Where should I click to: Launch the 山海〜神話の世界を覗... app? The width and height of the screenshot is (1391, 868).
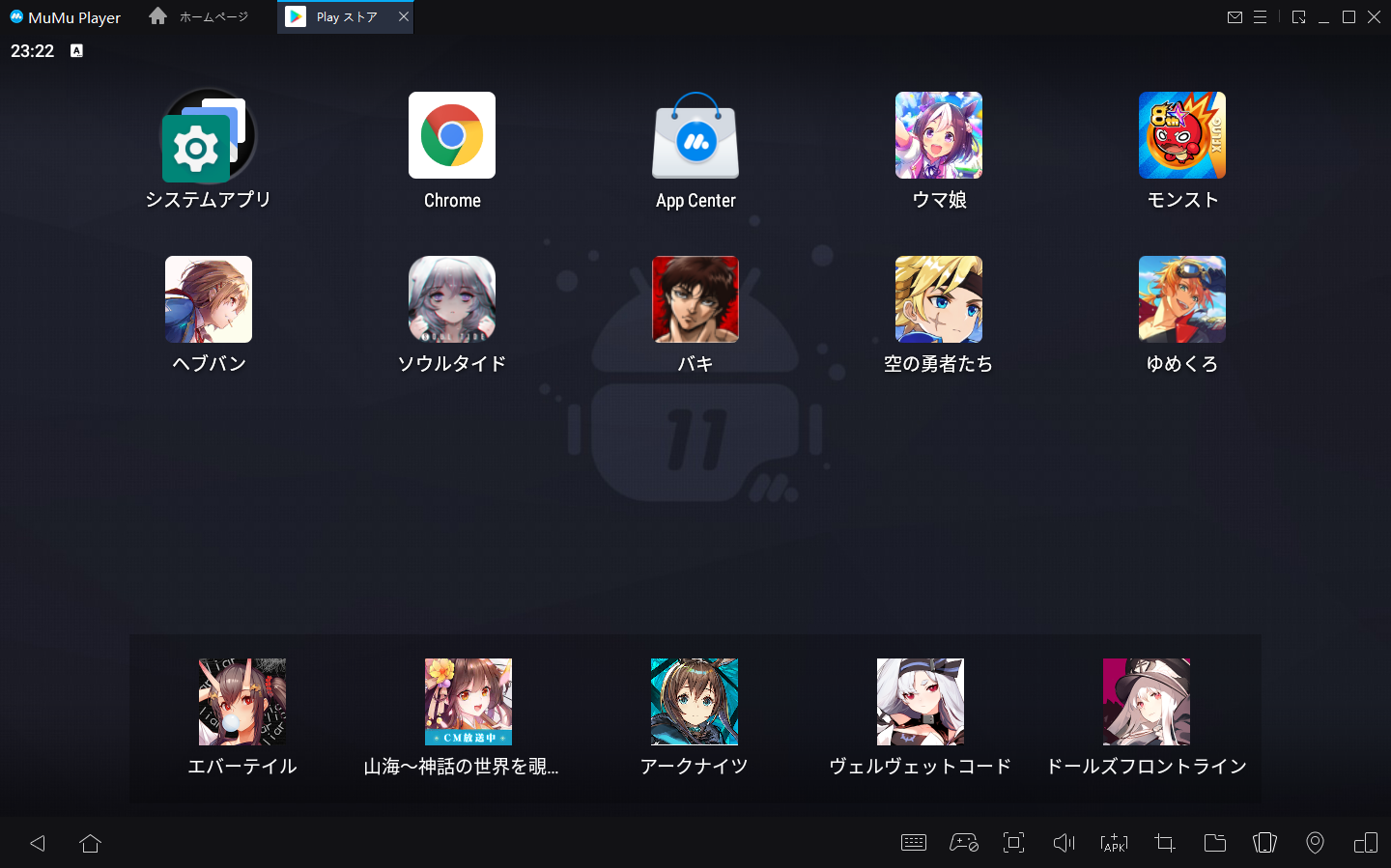coord(468,702)
